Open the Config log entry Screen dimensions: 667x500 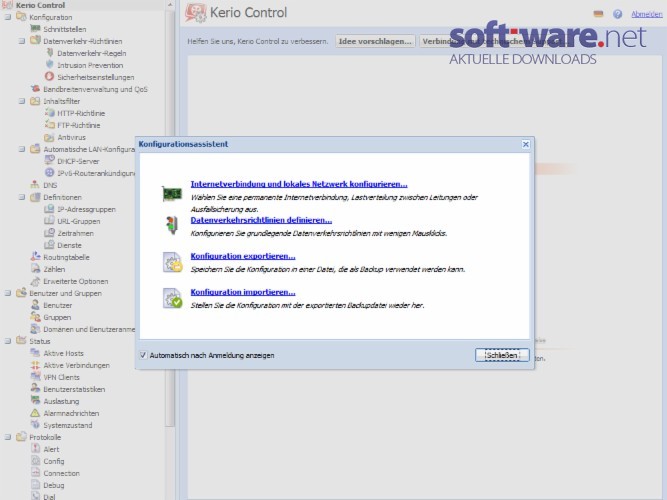(x=54, y=461)
